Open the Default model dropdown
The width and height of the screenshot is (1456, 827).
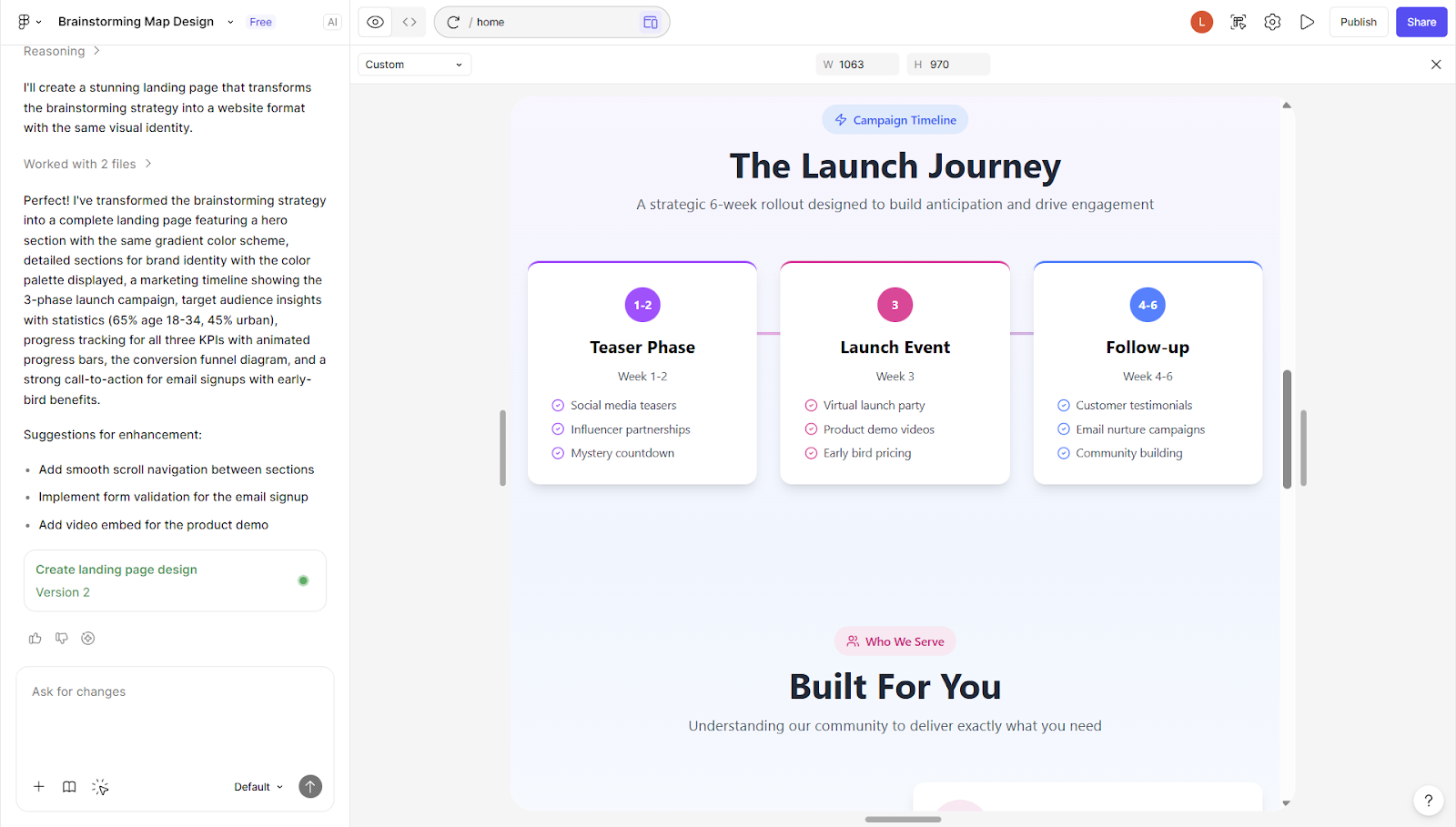258,787
